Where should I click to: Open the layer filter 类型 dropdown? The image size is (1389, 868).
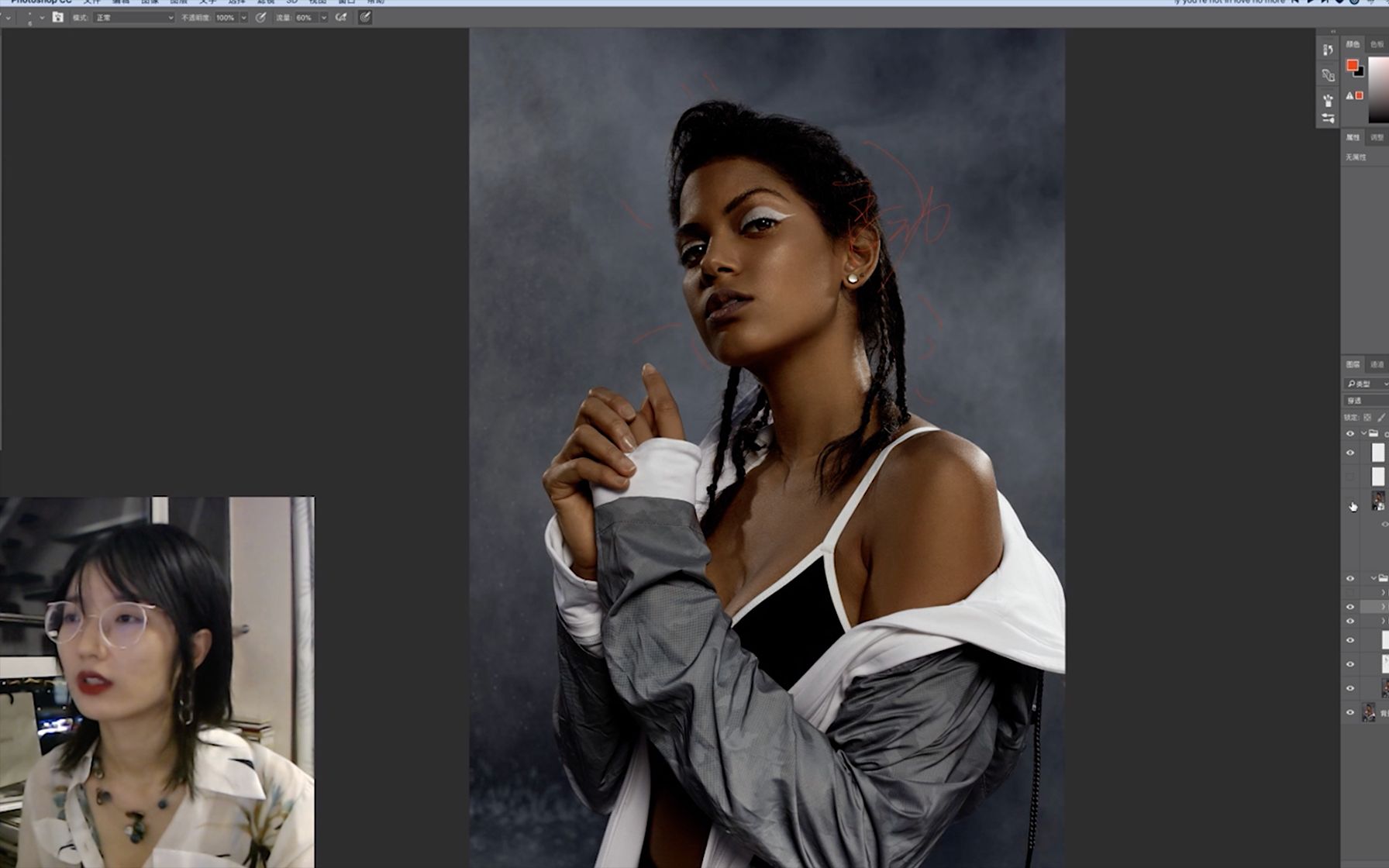[1367, 384]
